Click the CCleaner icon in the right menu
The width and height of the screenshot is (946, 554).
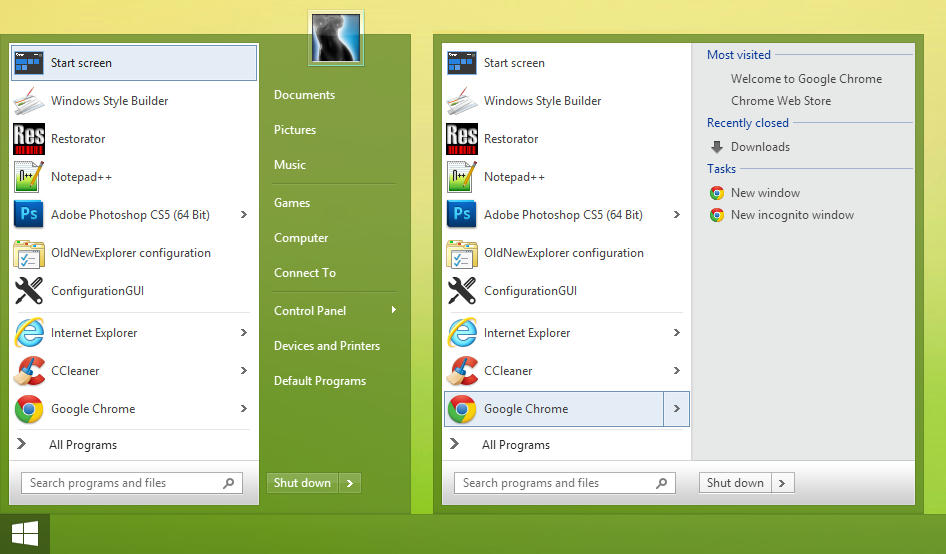point(462,371)
